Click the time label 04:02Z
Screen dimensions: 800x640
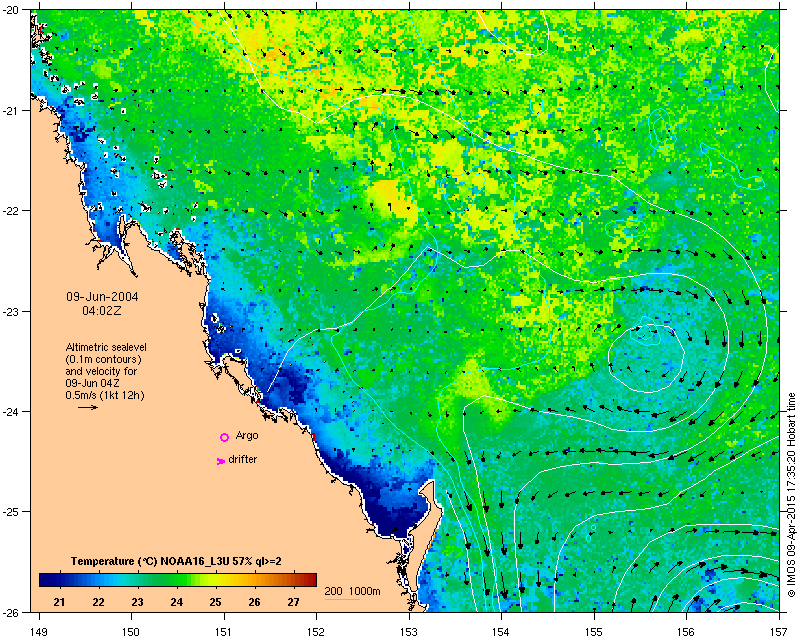pos(102,310)
